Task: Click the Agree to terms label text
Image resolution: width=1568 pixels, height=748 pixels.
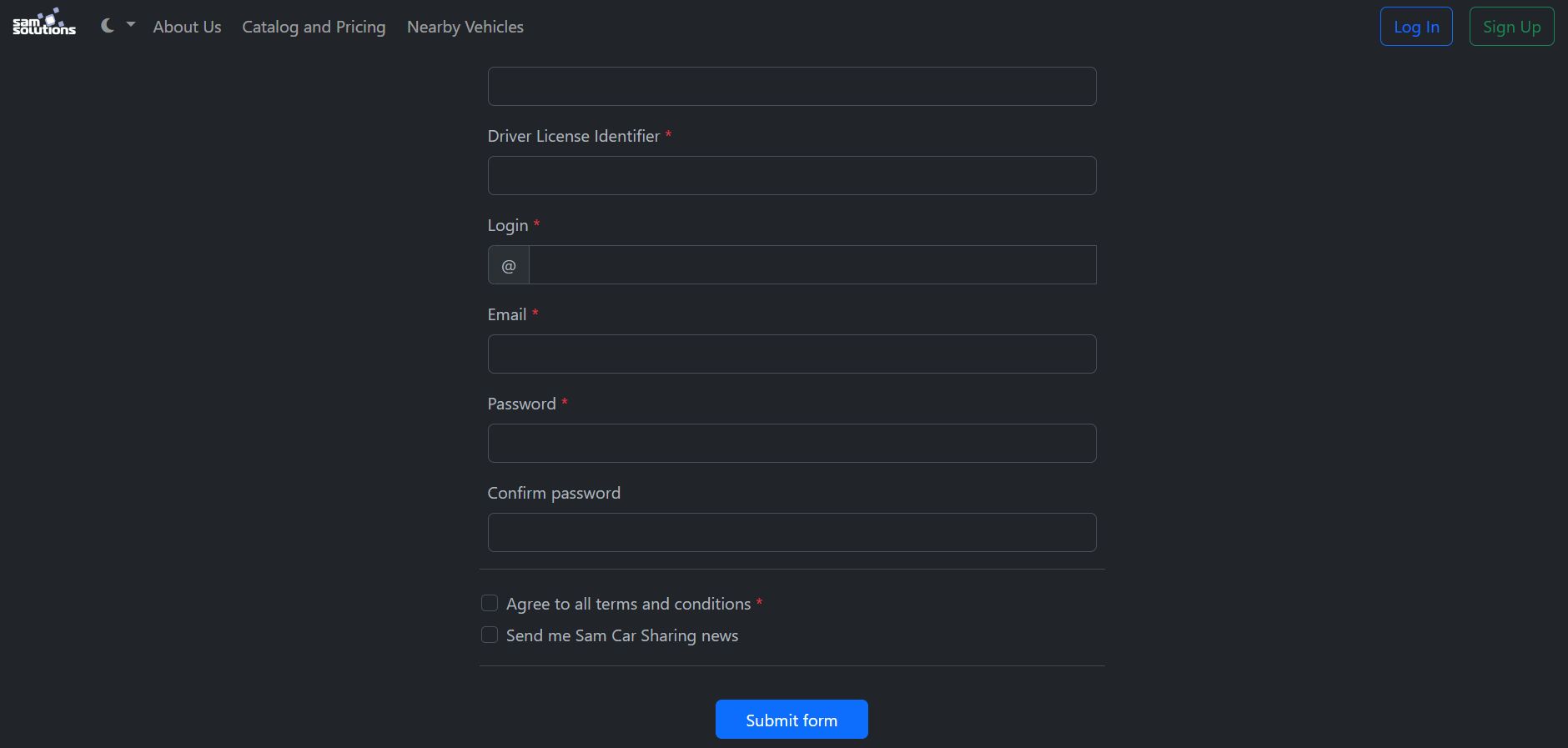Action: [628, 604]
